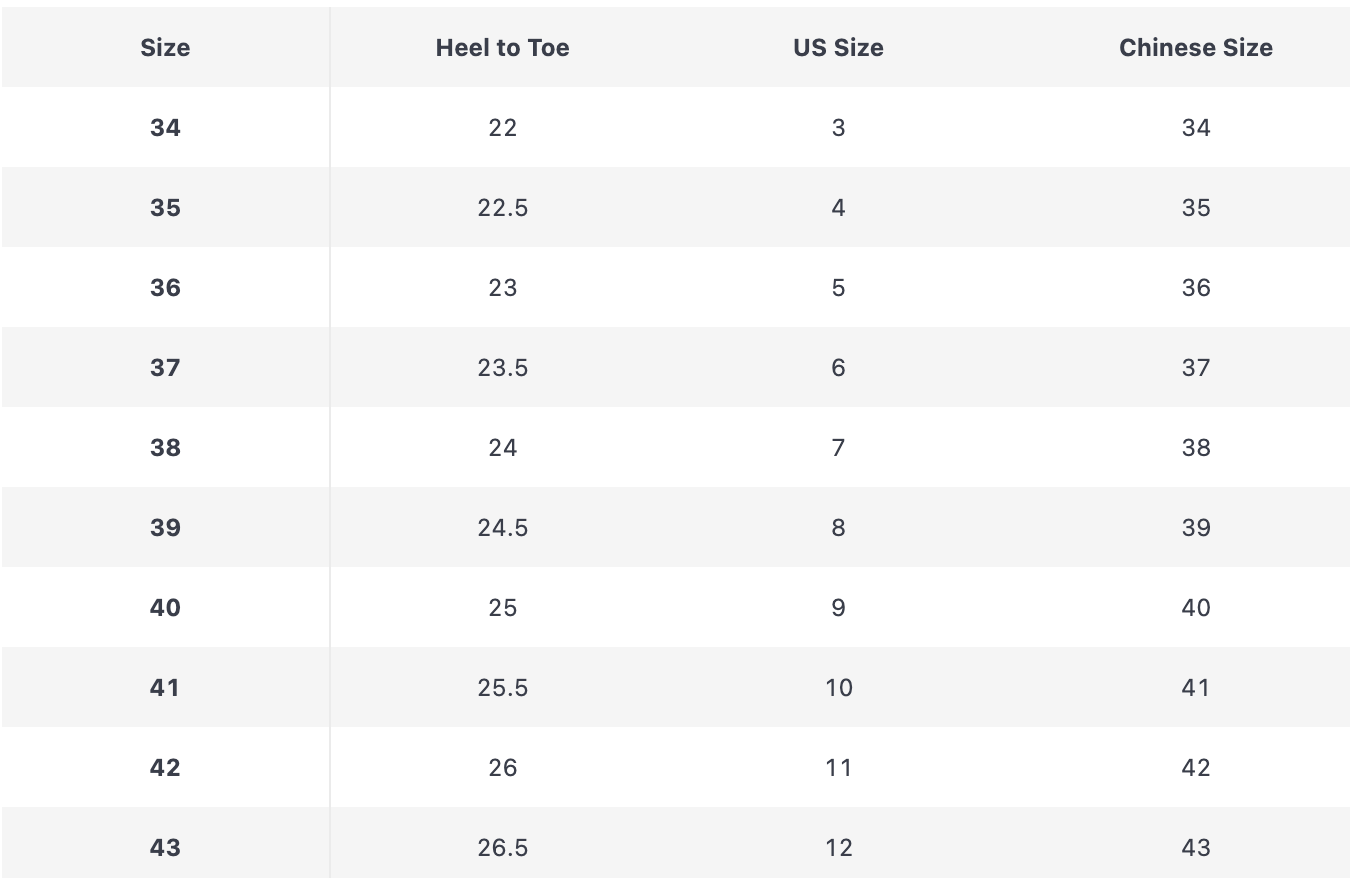The height and width of the screenshot is (878, 1350).
Task: Select US size value 12
Action: pos(838,847)
